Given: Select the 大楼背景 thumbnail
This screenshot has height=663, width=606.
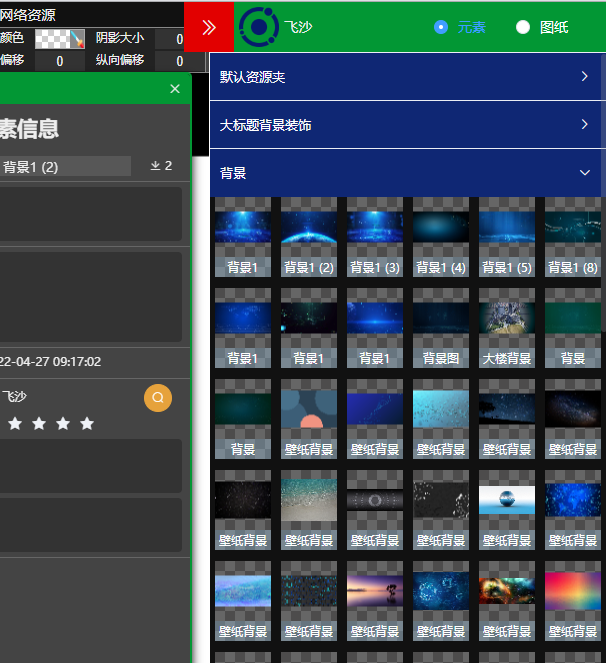Looking at the screenshot, I should pos(507,328).
